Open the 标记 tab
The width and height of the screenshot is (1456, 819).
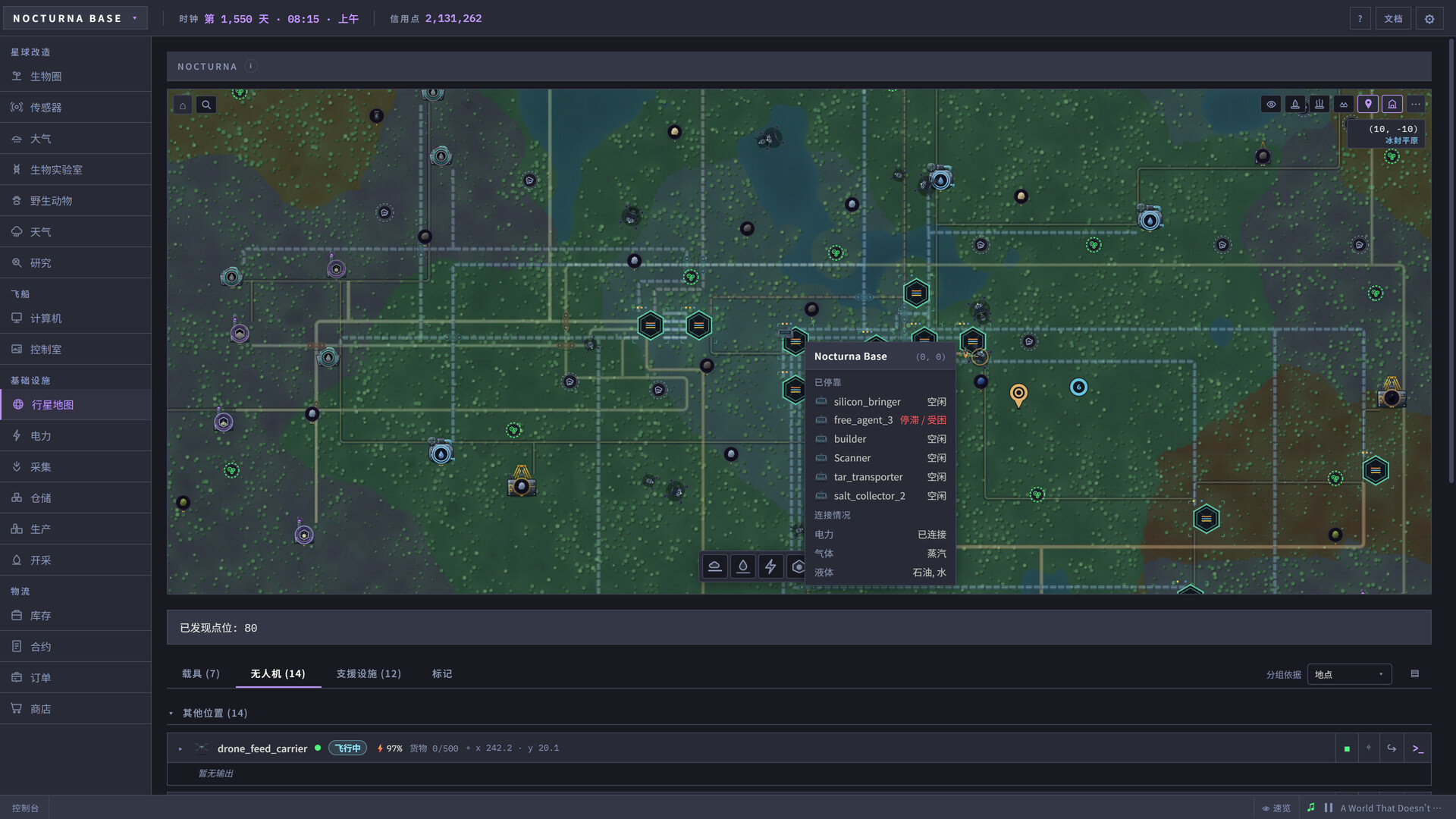[x=442, y=673]
